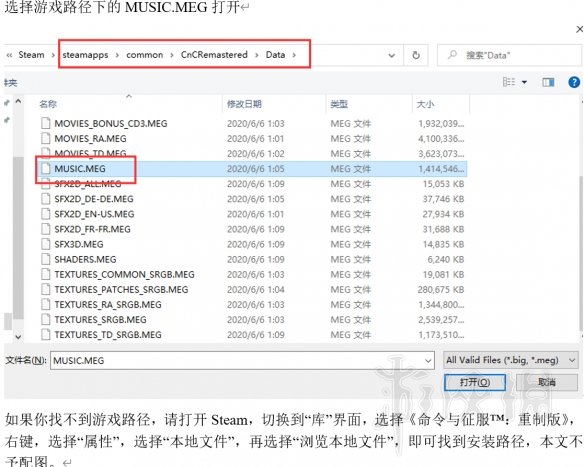Select SFX2D_DE-DE.MEG file name

tap(94, 199)
